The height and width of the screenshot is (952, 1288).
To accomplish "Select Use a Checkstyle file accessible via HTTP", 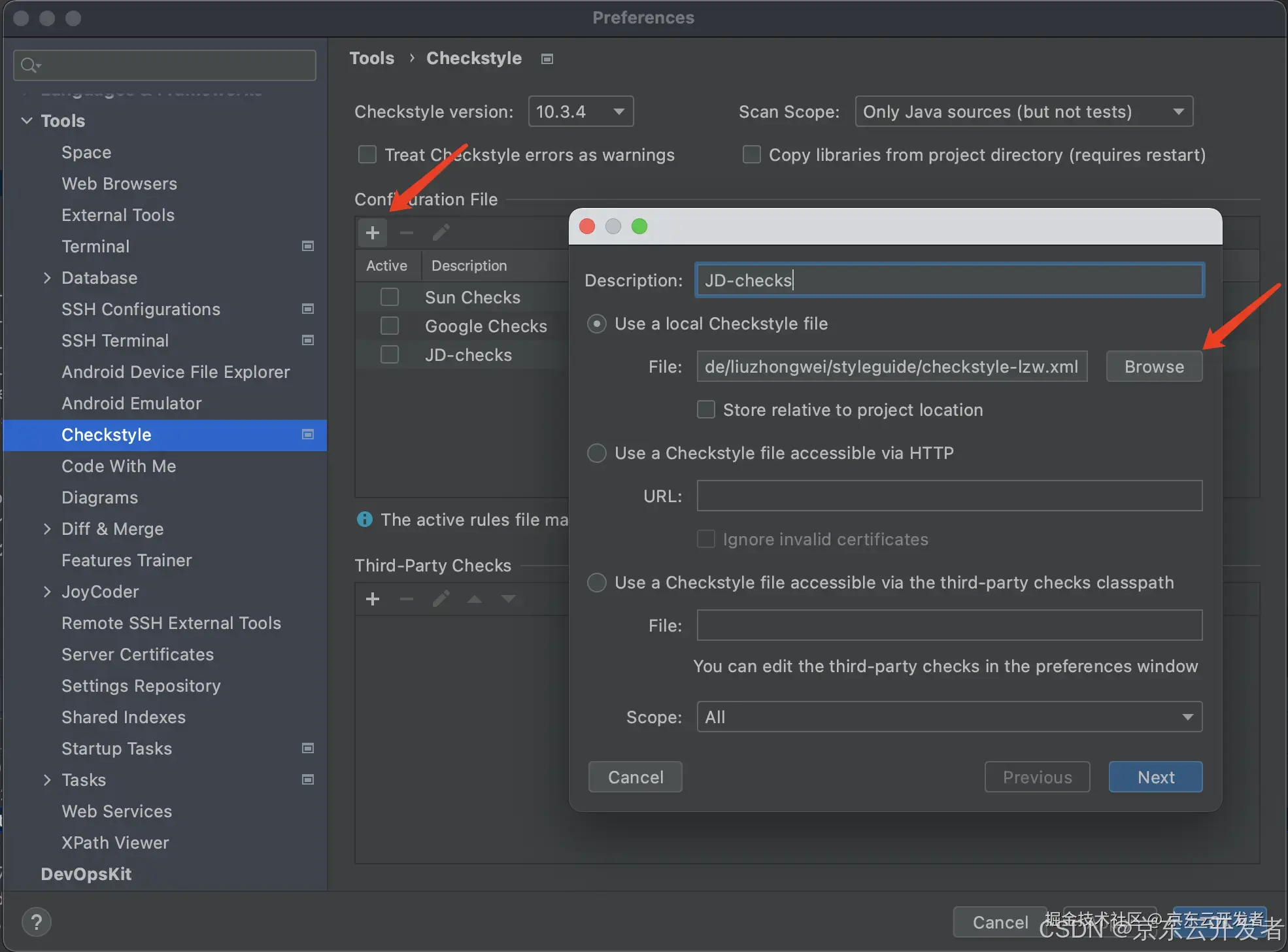I will point(597,453).
